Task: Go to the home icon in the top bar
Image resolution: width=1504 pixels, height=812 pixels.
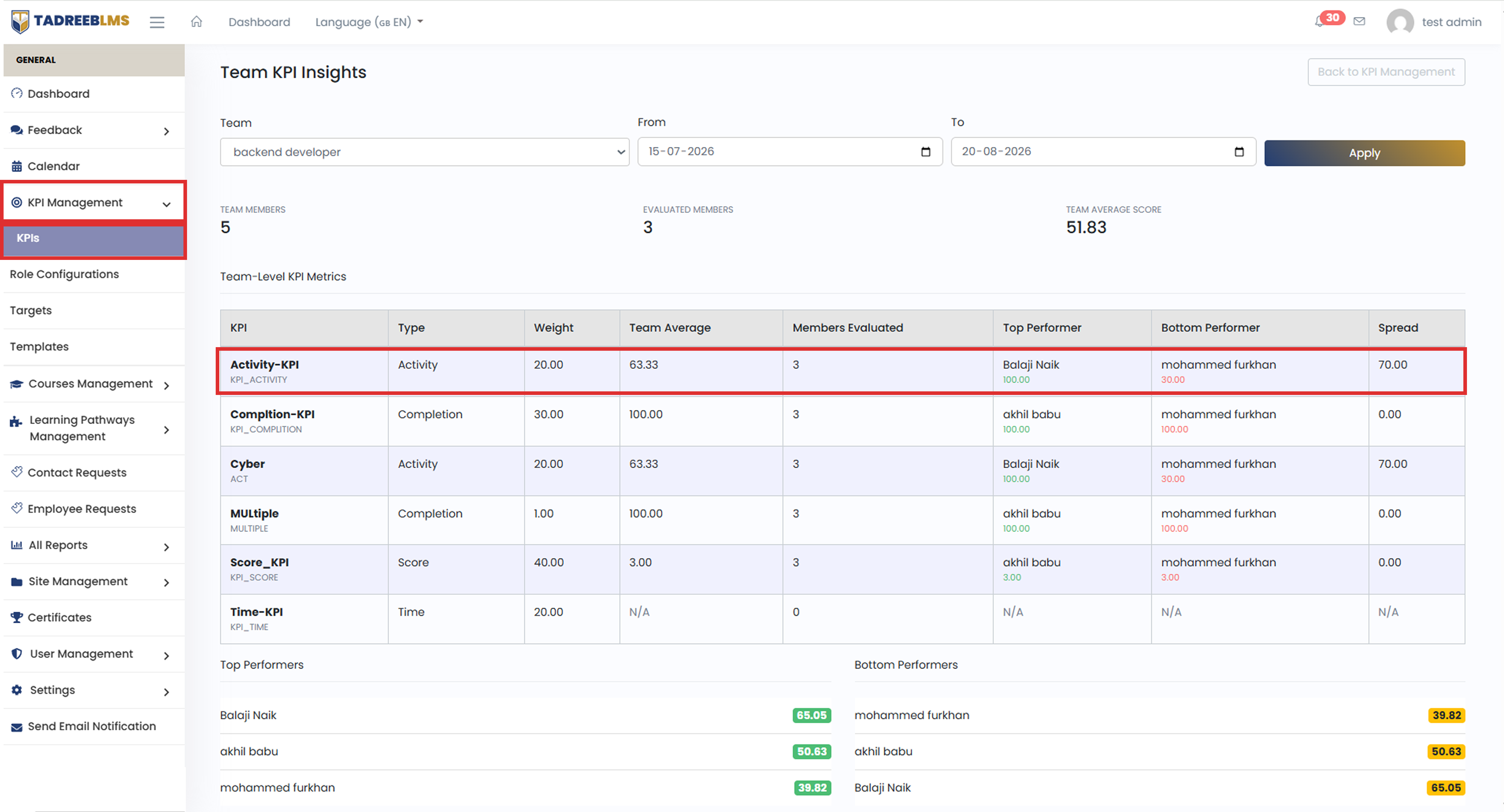Action: [196, 22]
